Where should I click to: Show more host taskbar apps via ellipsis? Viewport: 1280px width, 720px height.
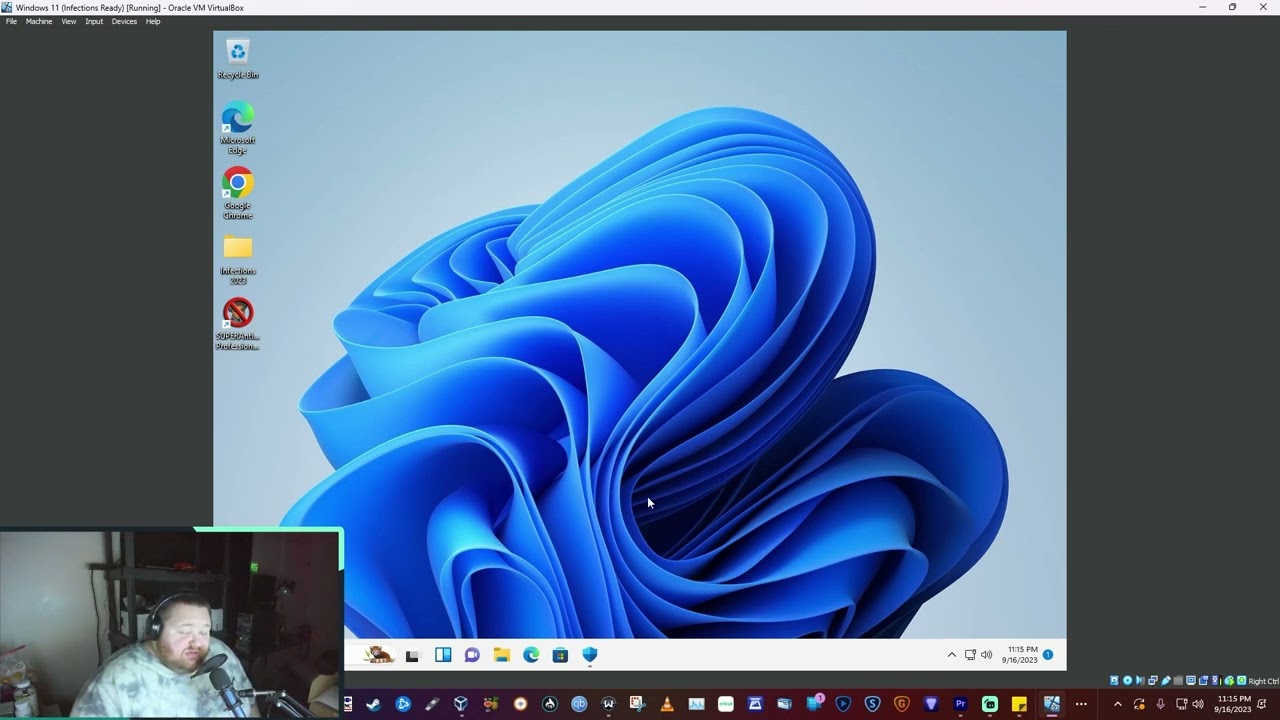coord(1081,704)
